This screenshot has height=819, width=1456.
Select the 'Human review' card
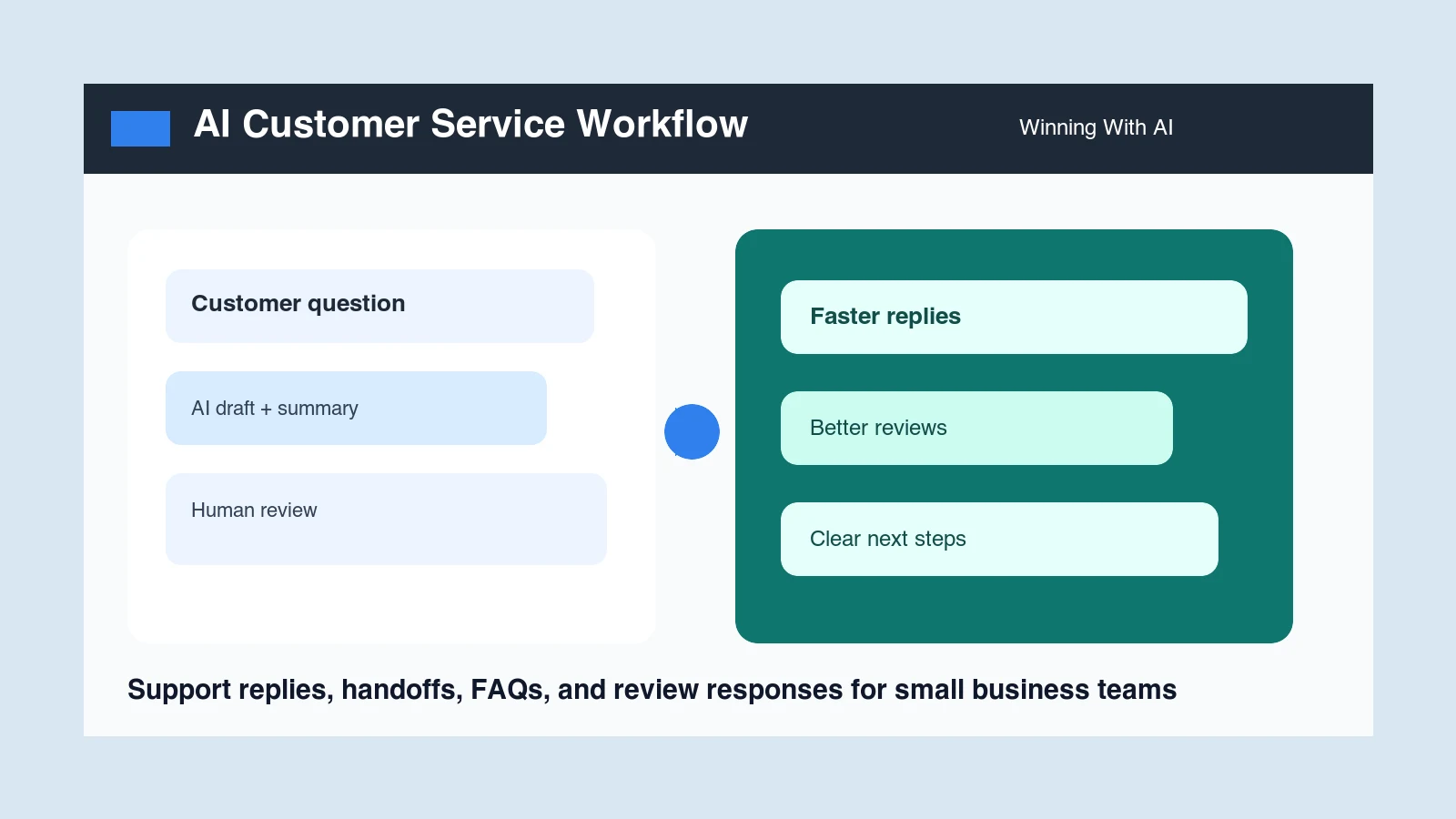click(386, 519)
